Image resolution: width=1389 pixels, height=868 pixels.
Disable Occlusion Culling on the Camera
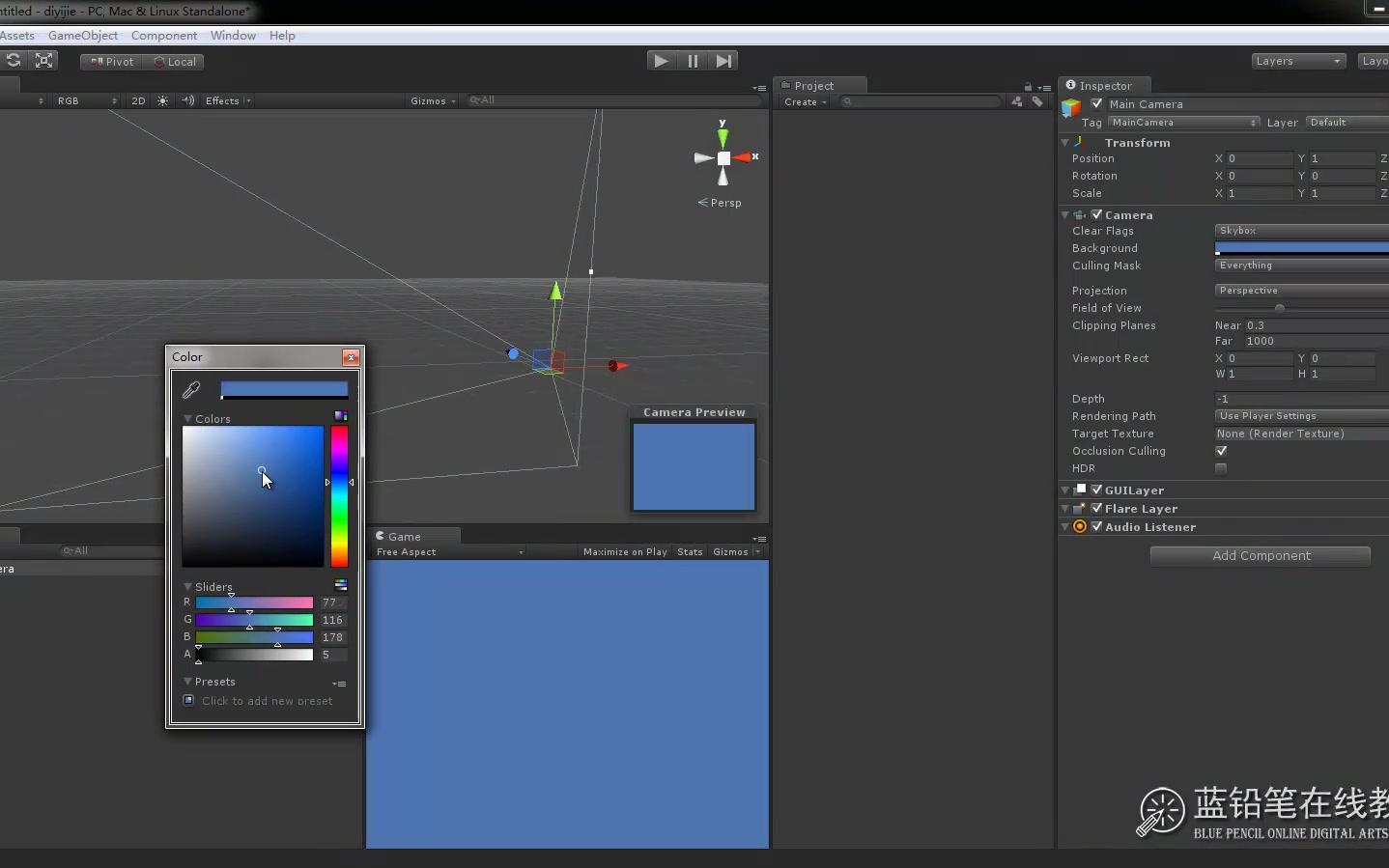pyautogui.click(x=1221, y=451)
